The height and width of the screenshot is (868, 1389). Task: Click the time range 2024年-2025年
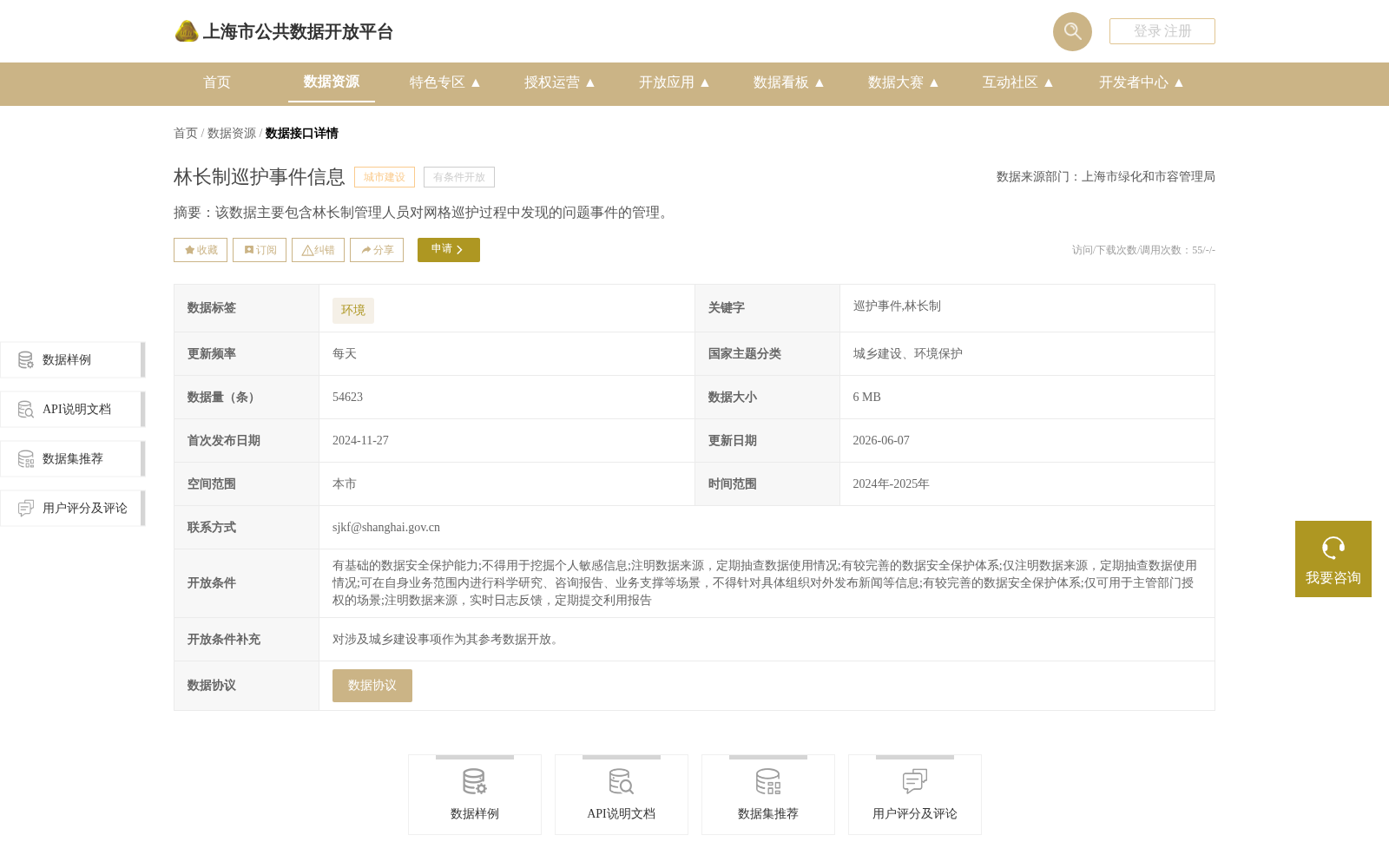pyautogui.click(x=891, y=484)
